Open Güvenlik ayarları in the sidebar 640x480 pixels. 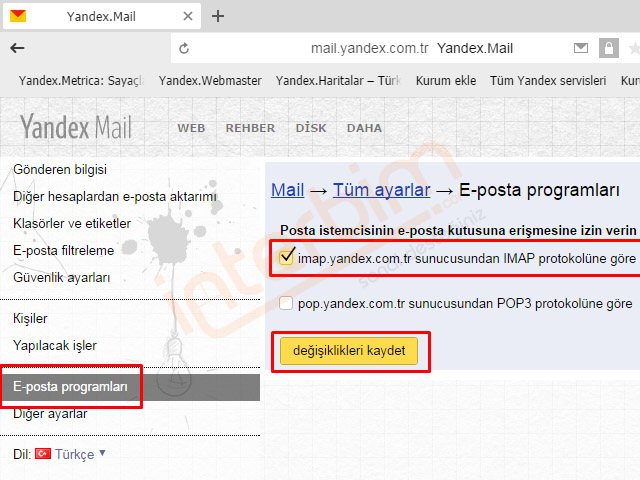[x=61, y=277]
